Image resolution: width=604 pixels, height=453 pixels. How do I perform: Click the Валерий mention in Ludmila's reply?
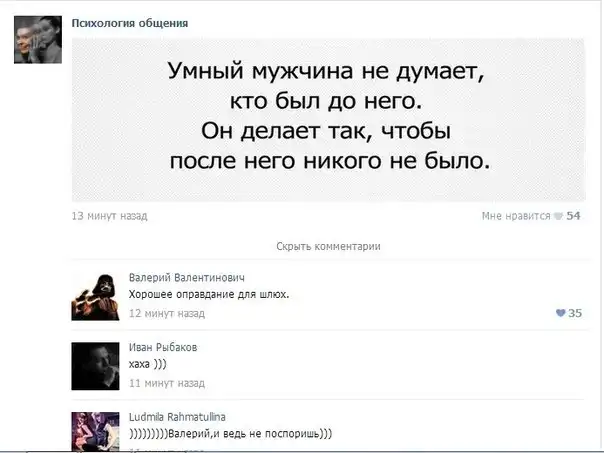tap(190, 433)
